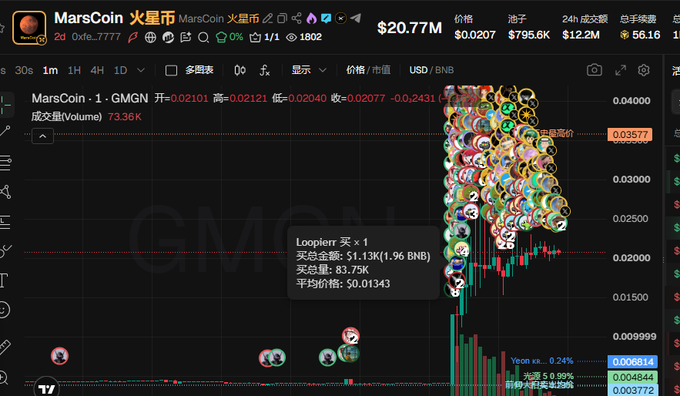
Task: Select the ruler measure tool
Action: (x=5, y=347)
